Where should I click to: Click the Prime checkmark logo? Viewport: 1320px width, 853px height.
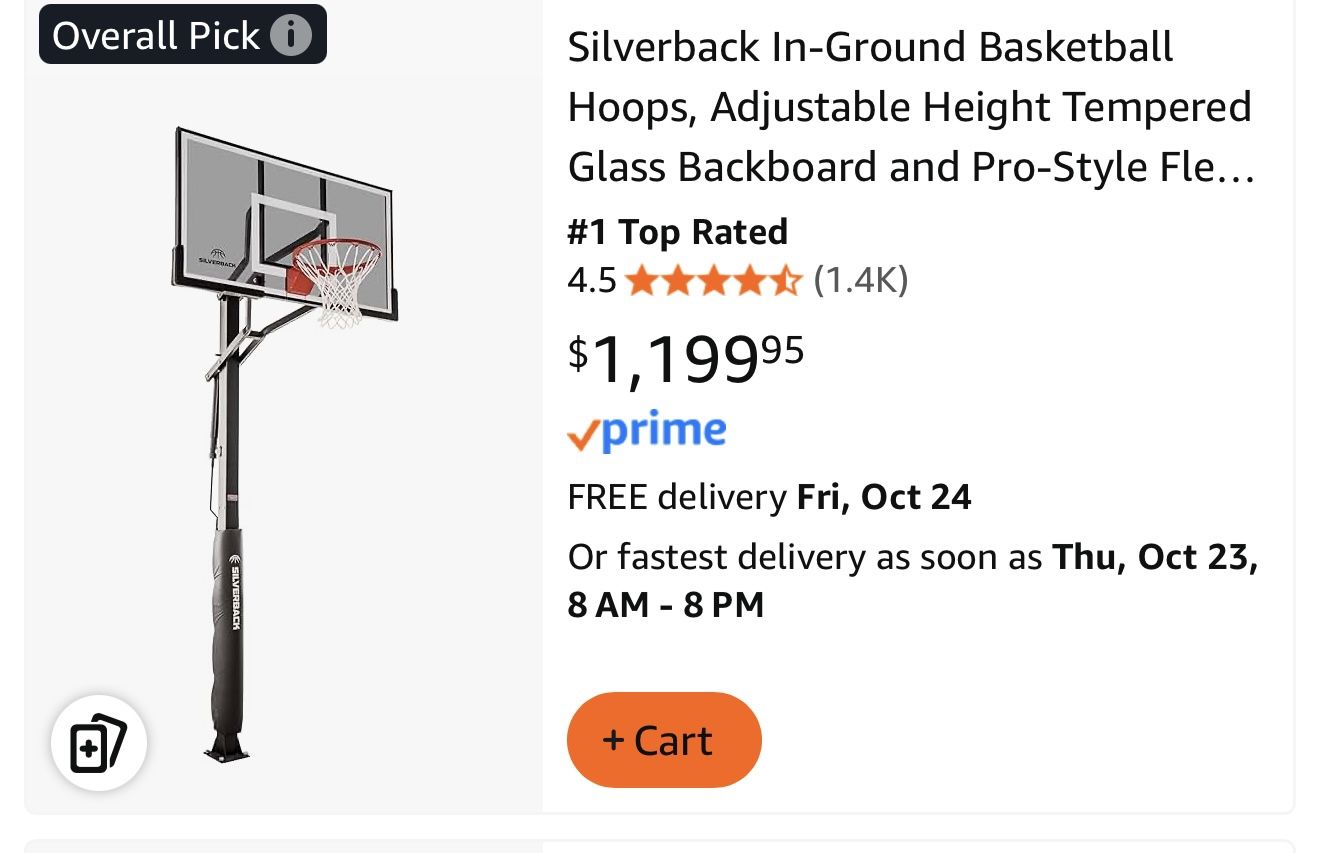coord(586,432)
